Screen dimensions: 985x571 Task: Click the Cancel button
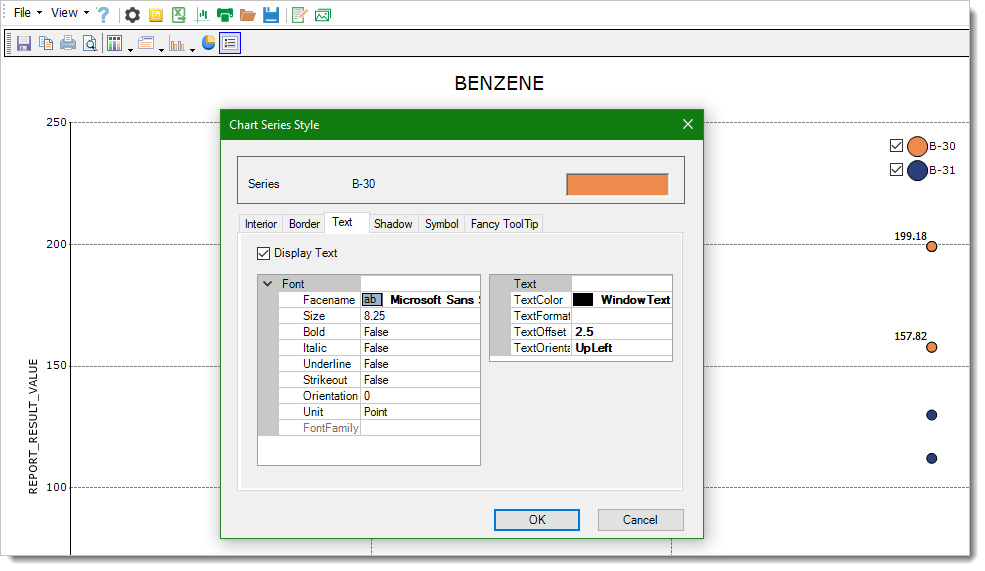640,520
